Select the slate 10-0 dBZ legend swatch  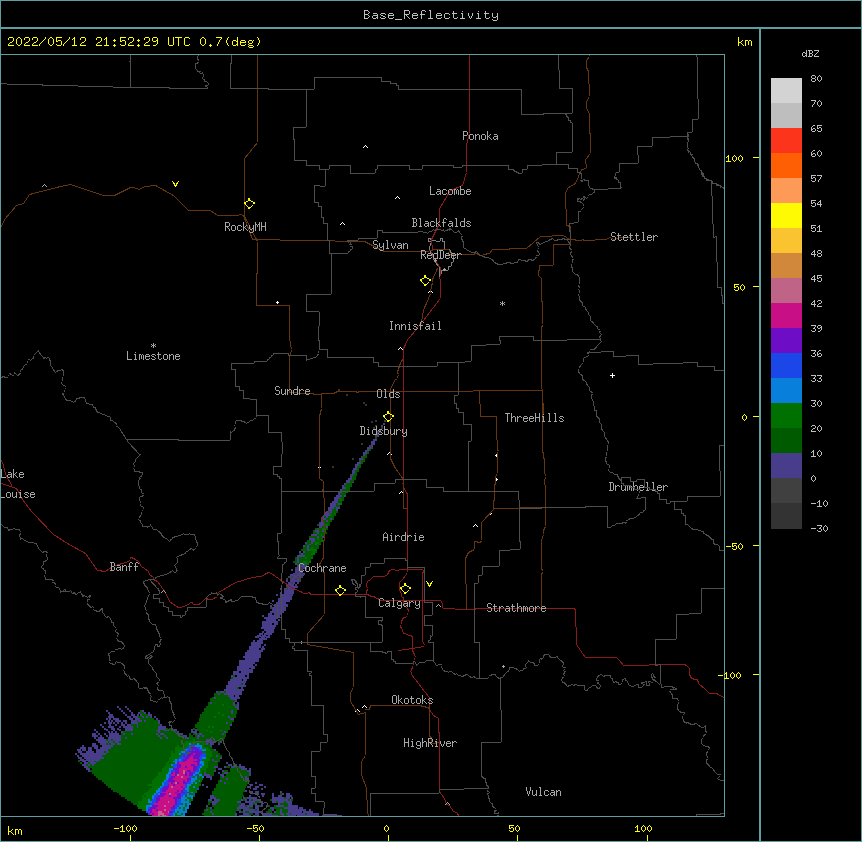[x=786, y=466]
